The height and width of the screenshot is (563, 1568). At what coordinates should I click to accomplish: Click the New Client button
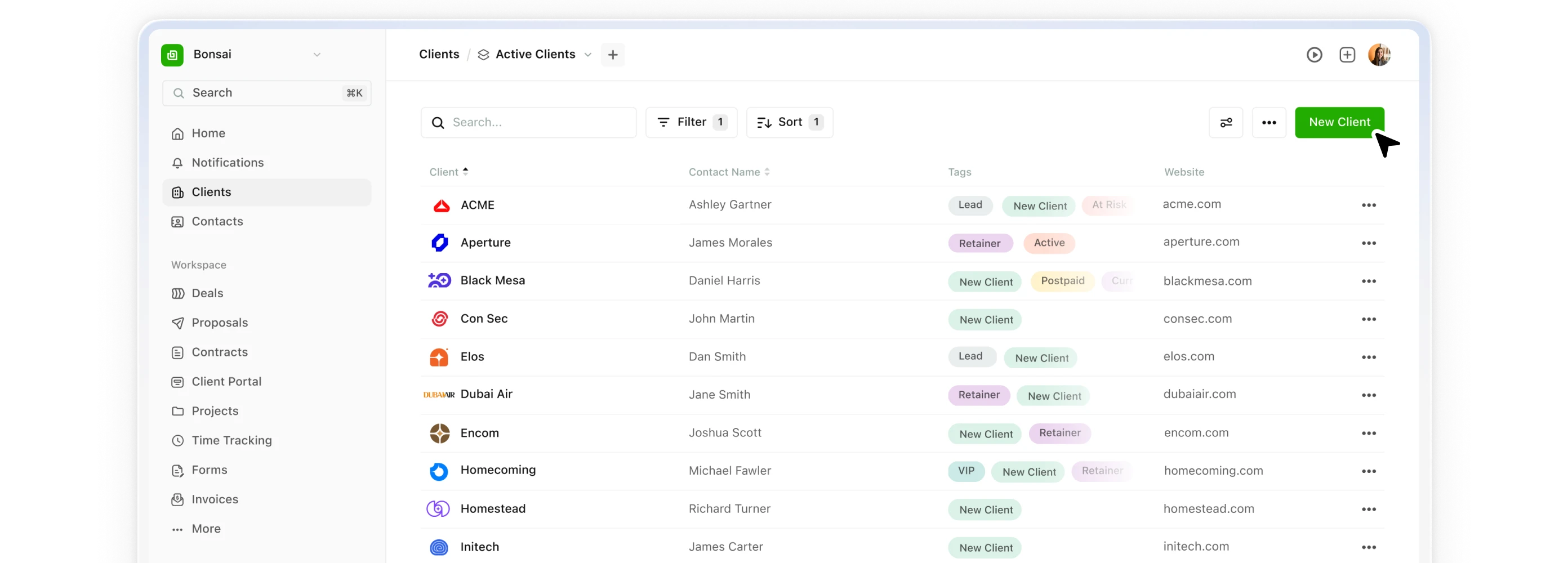(x=1339, y=122)
